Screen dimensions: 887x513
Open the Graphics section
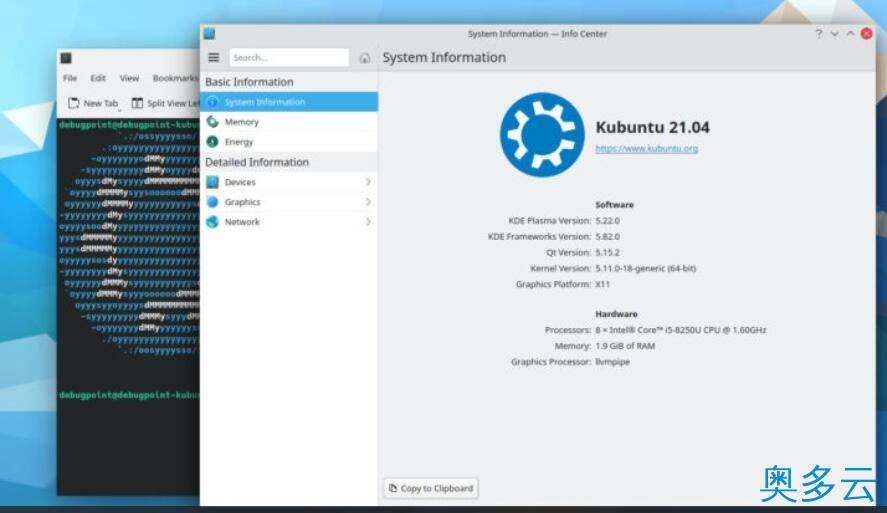pyautogui.click(x=289, y=202)
